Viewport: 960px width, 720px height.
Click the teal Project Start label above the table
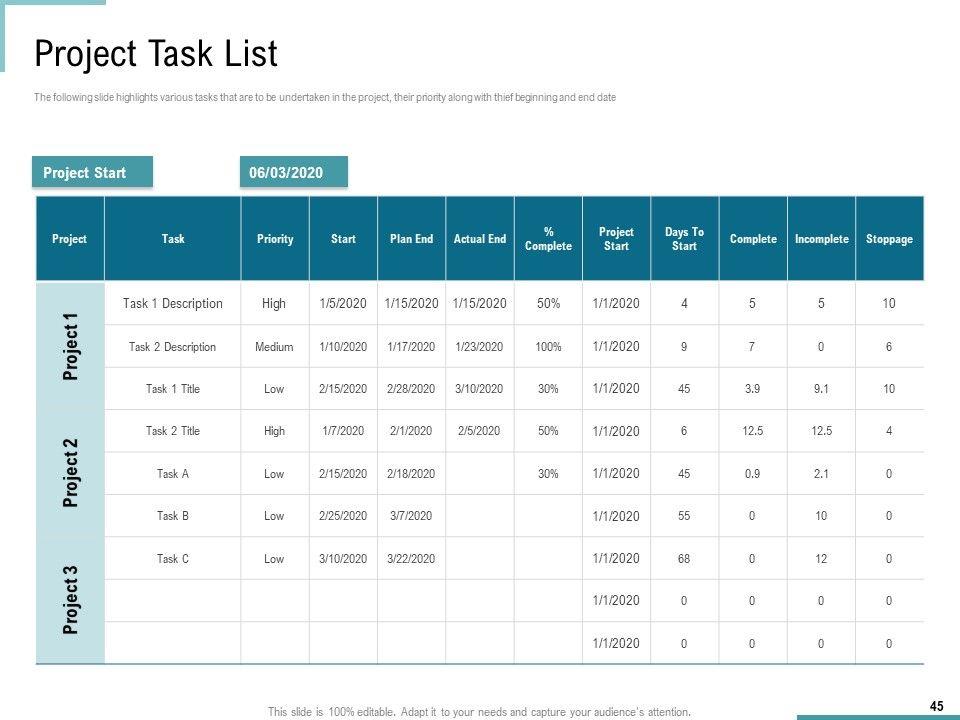[92, 172]
